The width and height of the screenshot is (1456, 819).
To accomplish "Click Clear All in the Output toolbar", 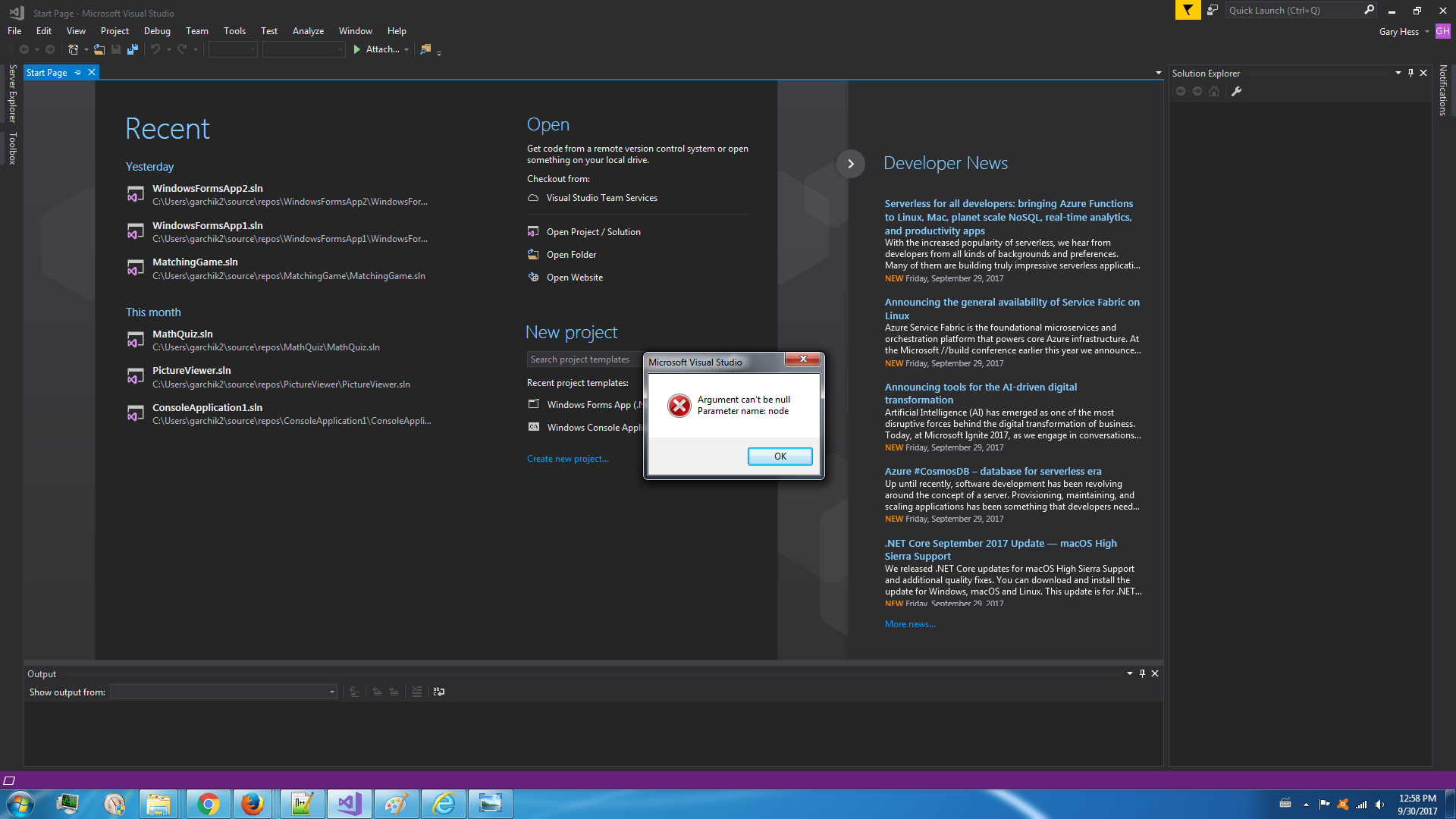I will coord(416,692).
